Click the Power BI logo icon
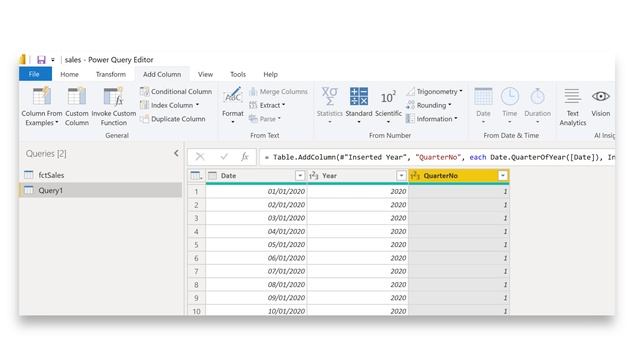 coord(23,60)
